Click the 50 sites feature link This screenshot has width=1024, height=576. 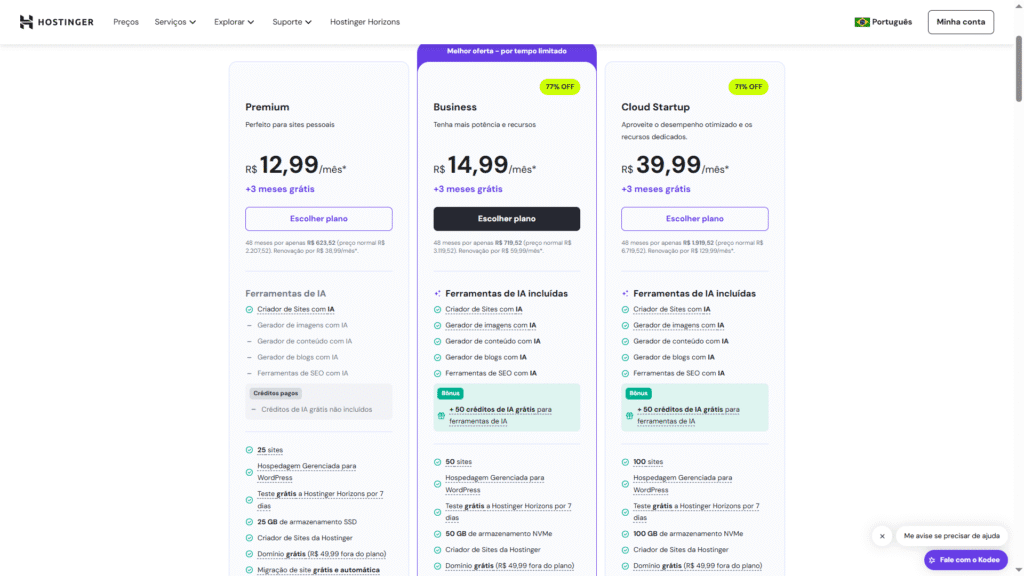click(458, 462)
